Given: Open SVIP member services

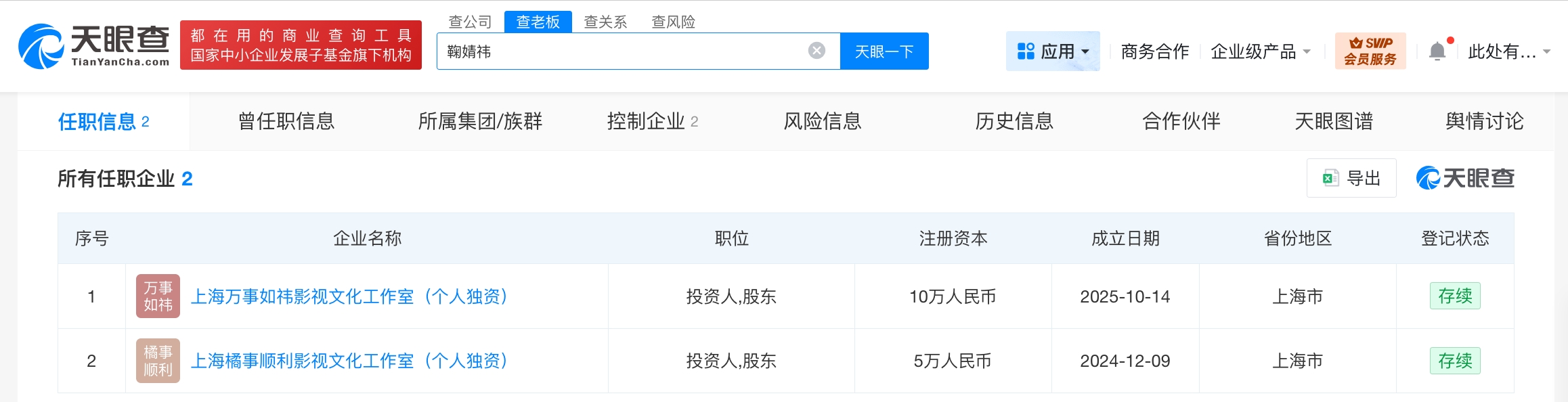Looking at the screenshot, I should coord(1370,51).
